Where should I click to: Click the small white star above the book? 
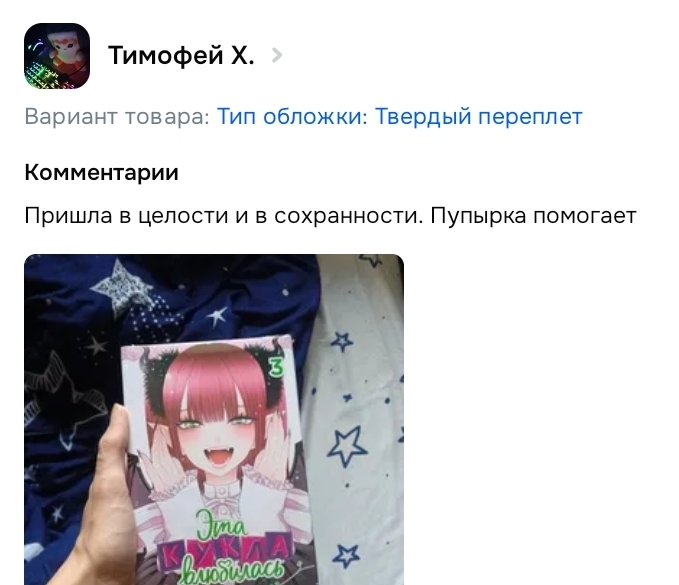[x=217, y=315]
